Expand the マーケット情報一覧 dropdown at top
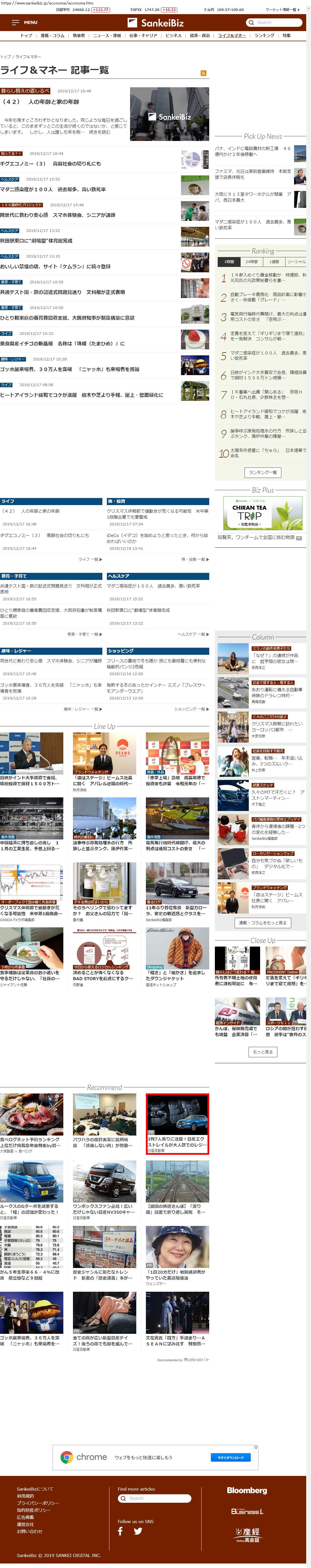 (x=282, y=10)
